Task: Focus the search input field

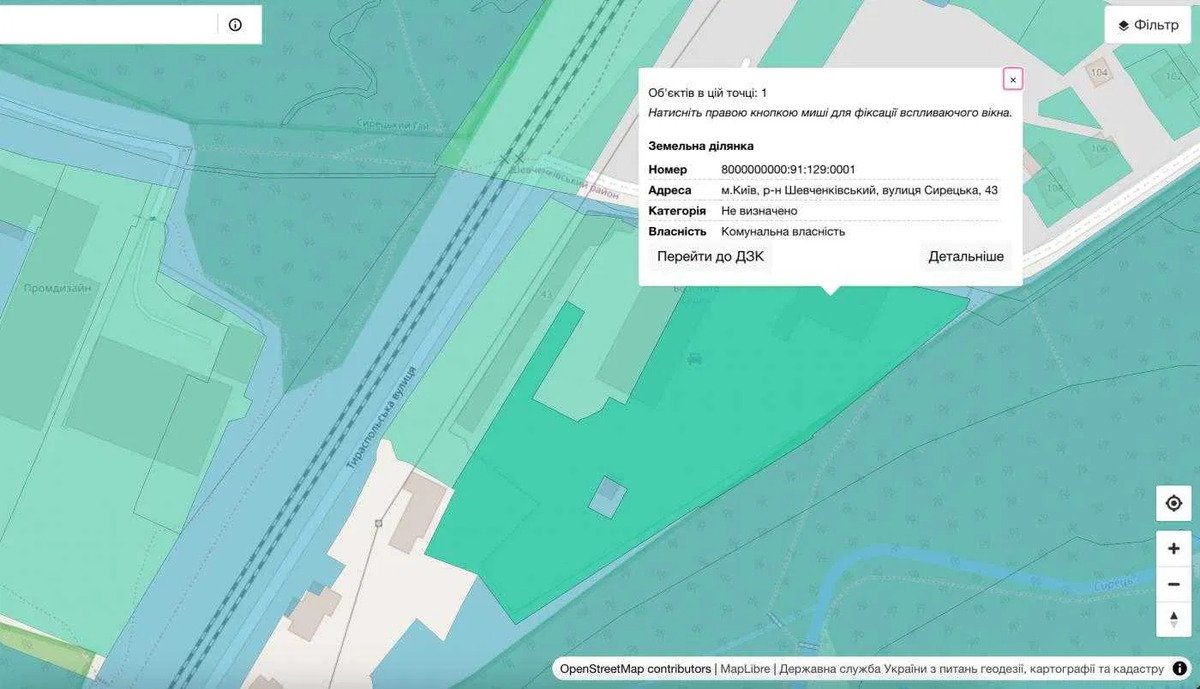Action: tap(105, 25)
